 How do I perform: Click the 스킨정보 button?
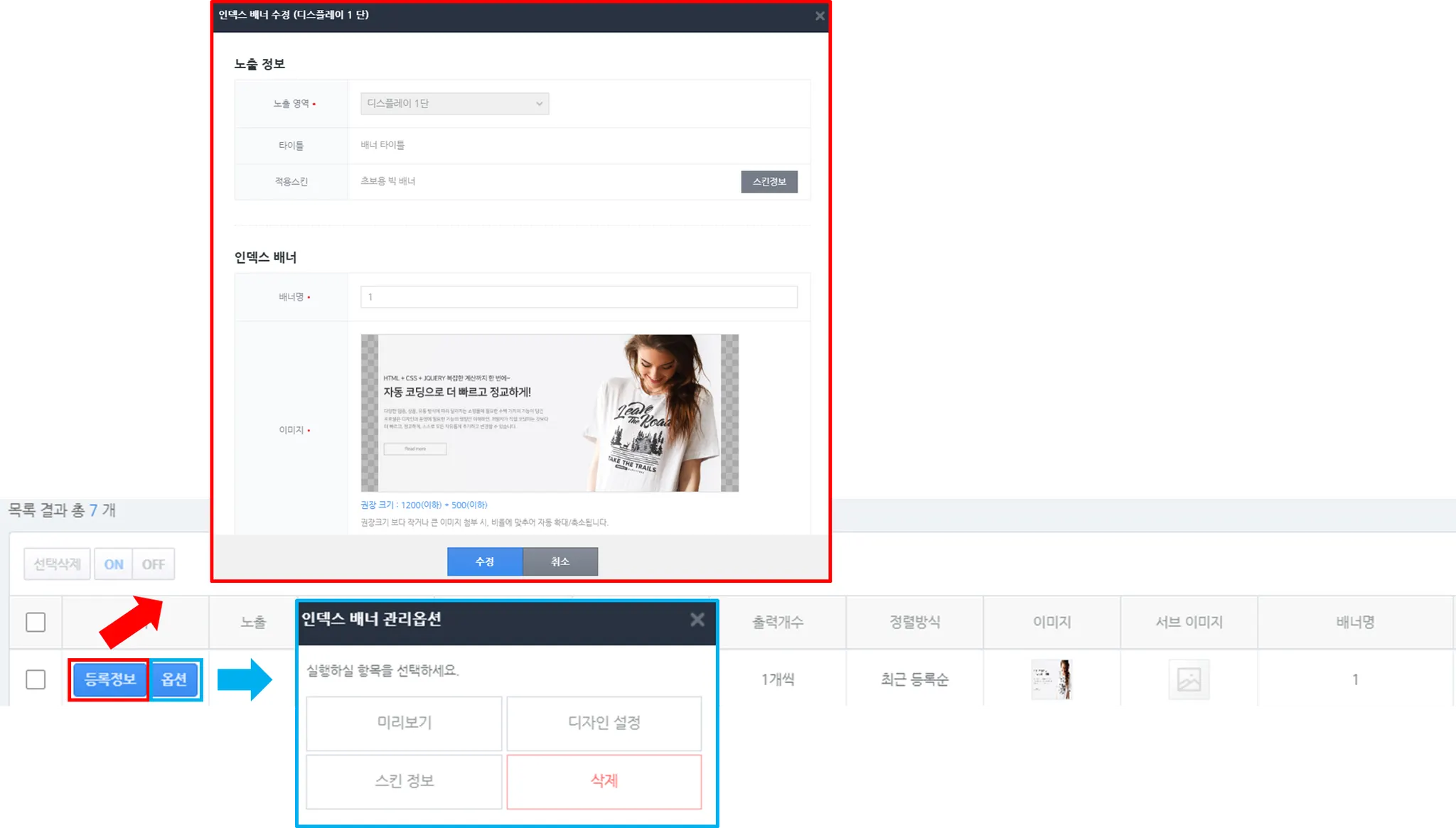[x=769, y=182]
